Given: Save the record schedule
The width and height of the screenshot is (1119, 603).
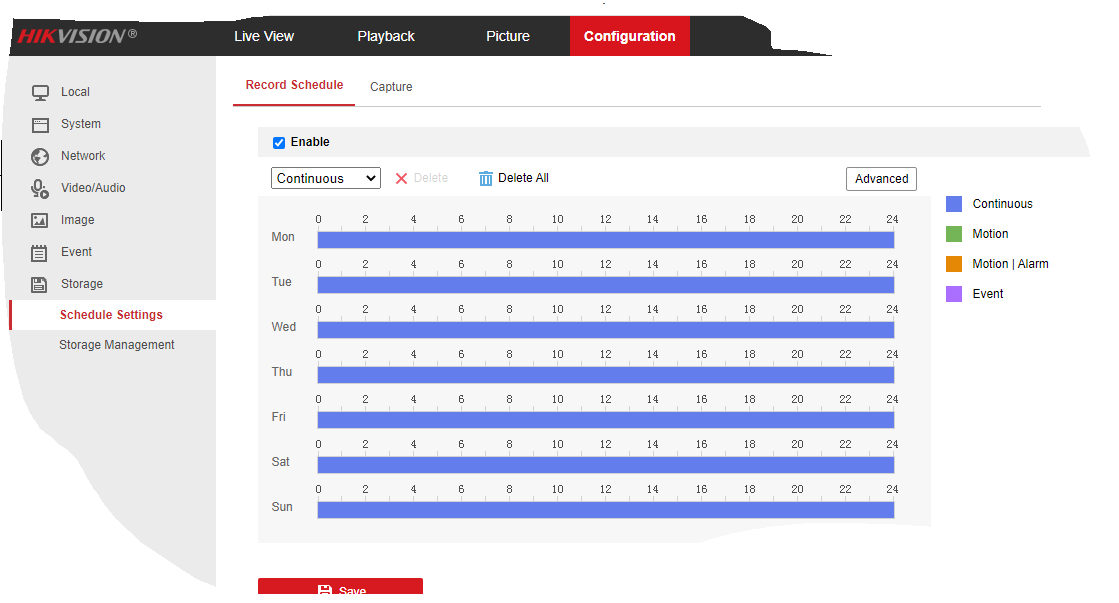Looking at the screenshot, I should [340, 590].
